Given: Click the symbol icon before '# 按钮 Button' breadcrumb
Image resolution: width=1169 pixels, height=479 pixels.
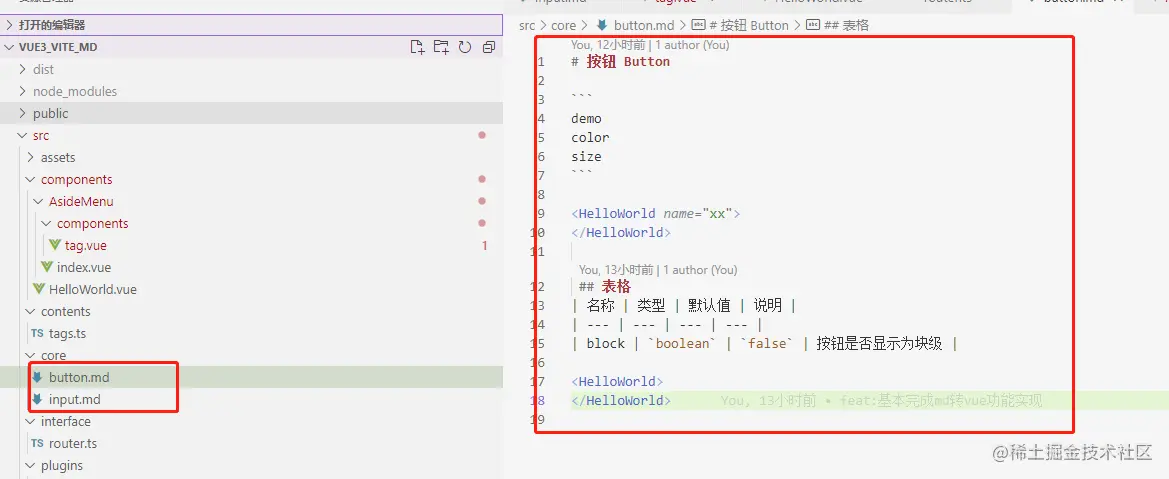Looking at the screenshot, I should pos(699,25).
